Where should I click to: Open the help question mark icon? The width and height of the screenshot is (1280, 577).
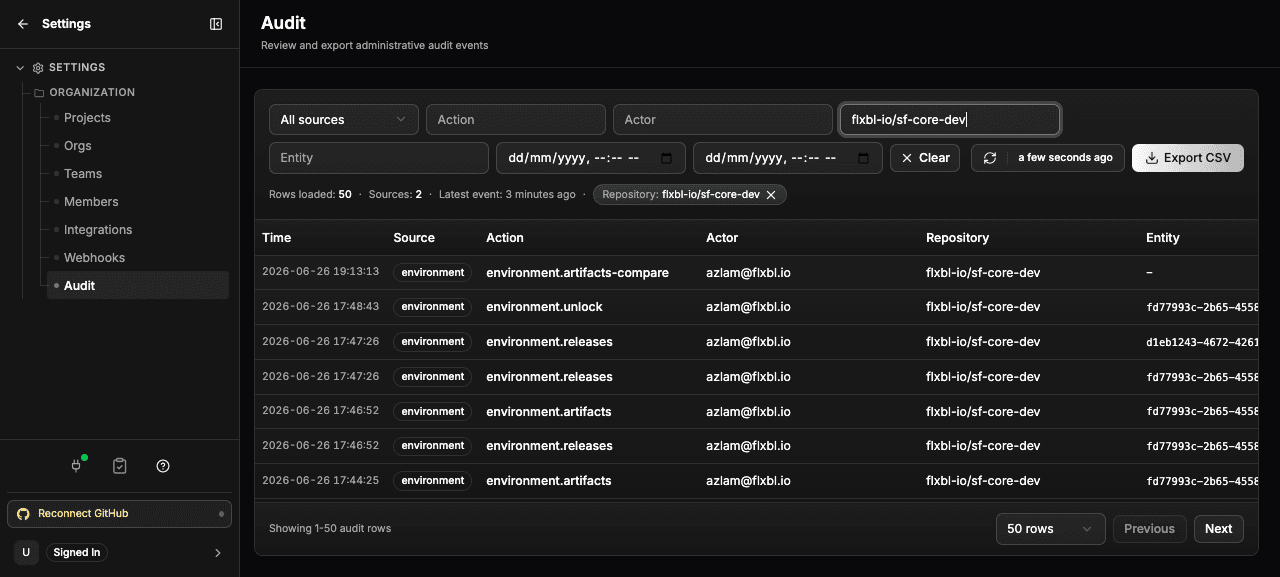(163, 466)
